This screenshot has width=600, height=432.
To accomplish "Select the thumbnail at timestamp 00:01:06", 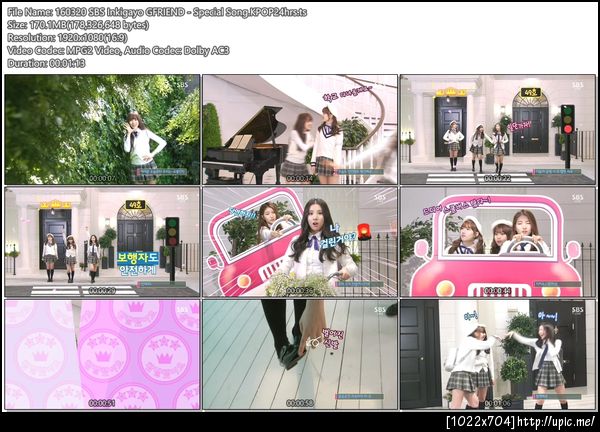I will coord(498,354).
